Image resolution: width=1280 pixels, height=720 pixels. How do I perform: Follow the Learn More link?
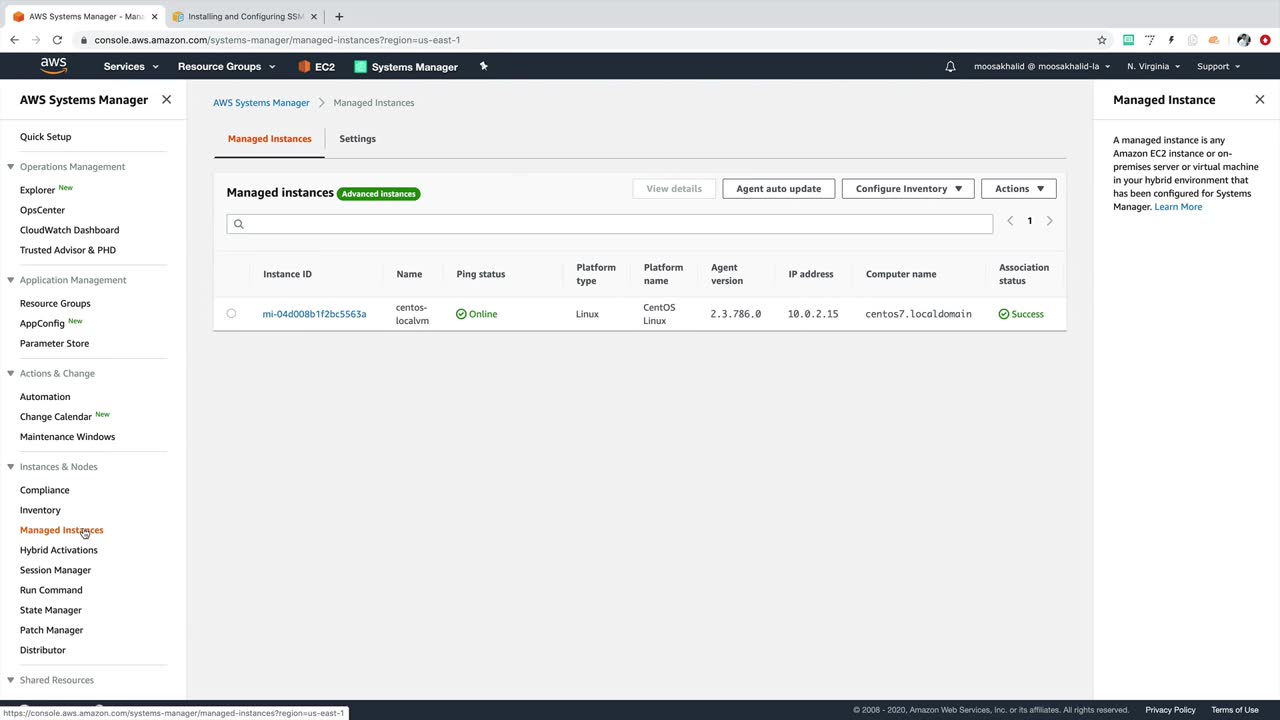click(1178, 207)
